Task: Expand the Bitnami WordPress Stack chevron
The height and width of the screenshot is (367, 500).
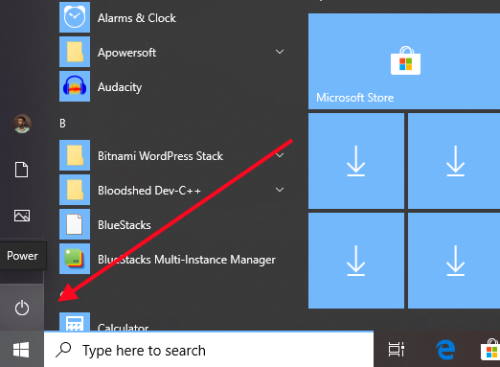Action: (x=280, y=155)
